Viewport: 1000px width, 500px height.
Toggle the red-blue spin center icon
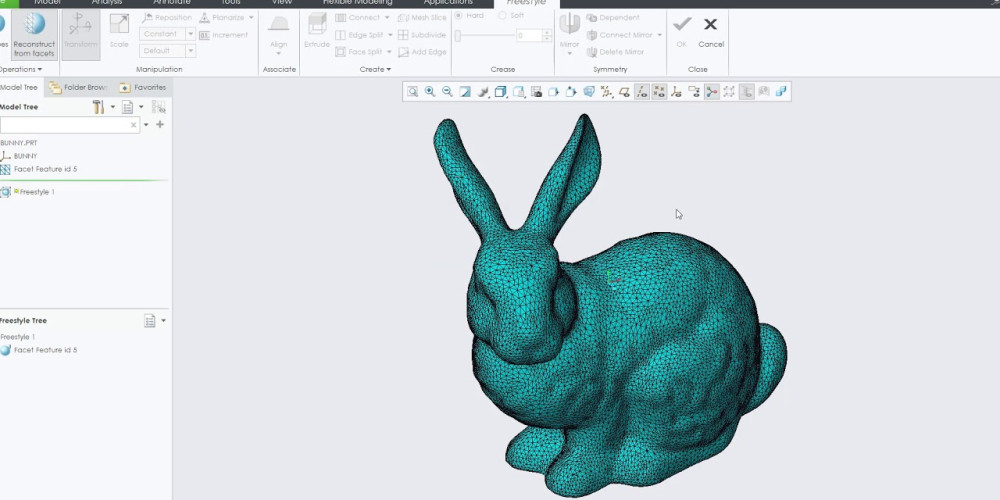pyautogui.click(x=711, y=92)
